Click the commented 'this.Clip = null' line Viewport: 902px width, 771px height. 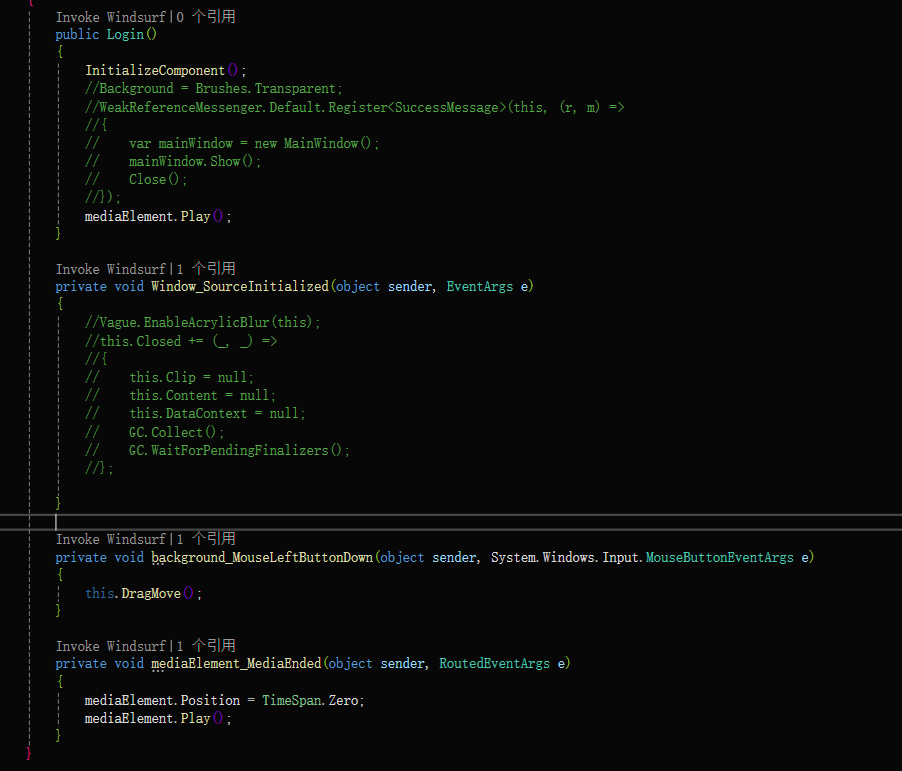point(170,377)
